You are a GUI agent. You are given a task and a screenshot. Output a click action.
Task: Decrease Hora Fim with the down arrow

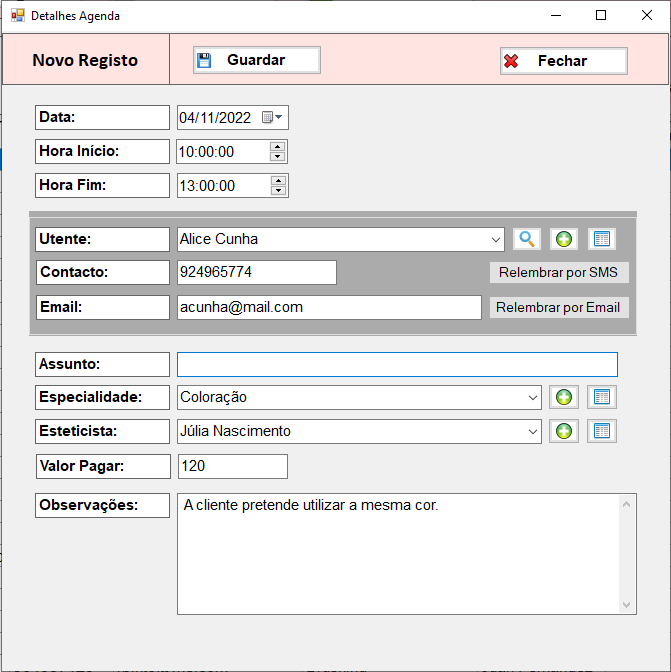tap(278, 191)
